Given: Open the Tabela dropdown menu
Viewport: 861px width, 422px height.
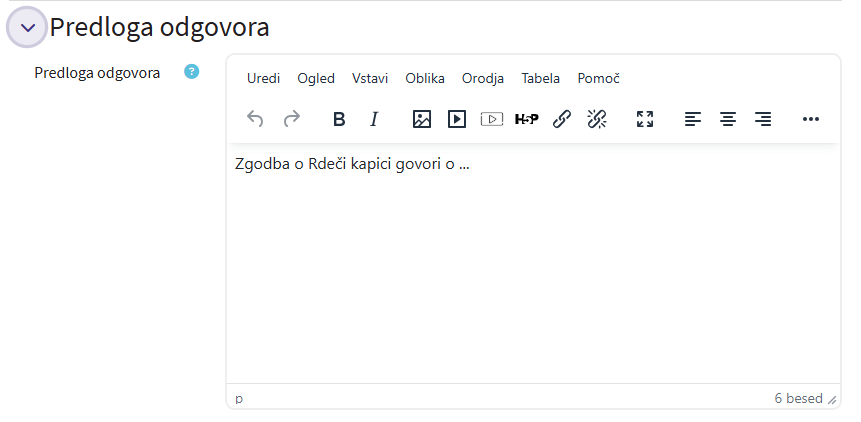Looking at the screenshot, I should (x=540, y=78).
